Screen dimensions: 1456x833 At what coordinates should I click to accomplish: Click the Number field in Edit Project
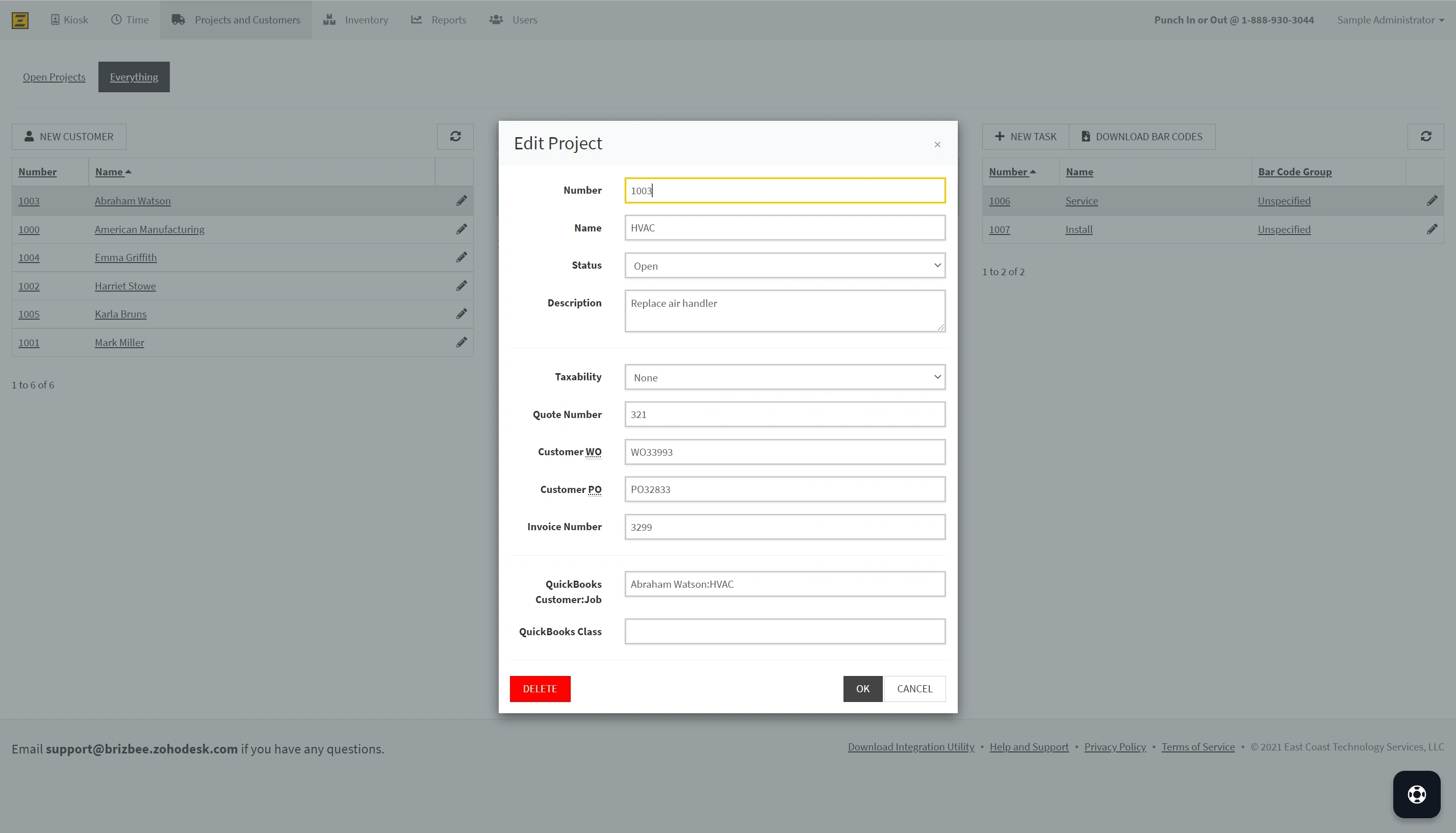pyautogui.click(x=785, y=190)
